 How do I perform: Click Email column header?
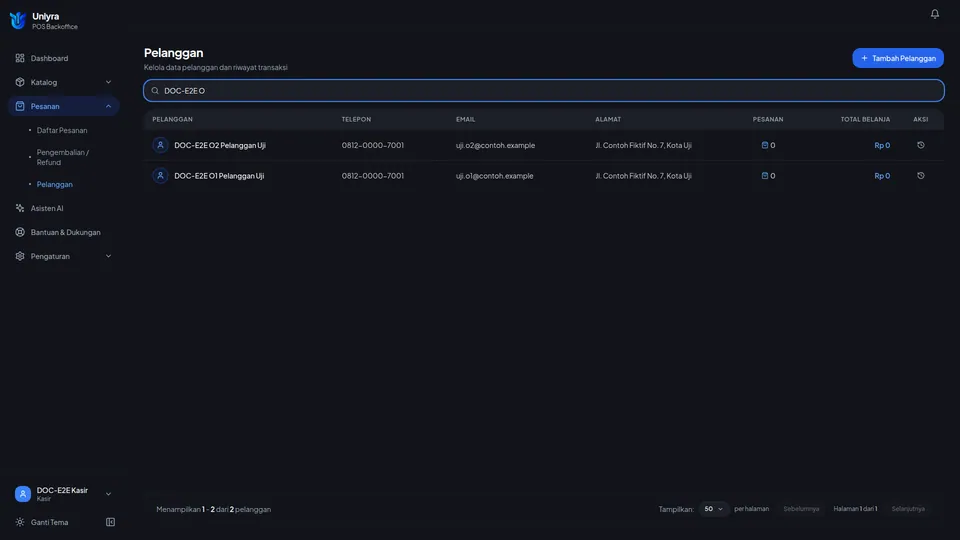[x=465, y=119]
